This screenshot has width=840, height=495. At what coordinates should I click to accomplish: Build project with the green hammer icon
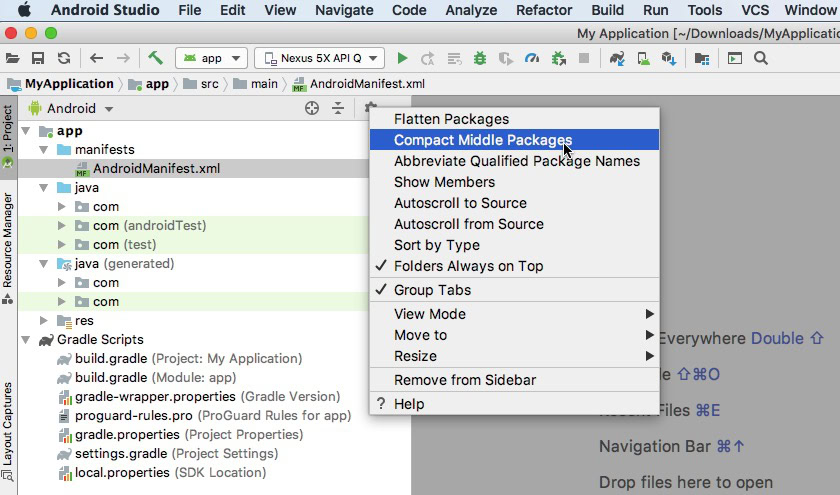[155, 58]
